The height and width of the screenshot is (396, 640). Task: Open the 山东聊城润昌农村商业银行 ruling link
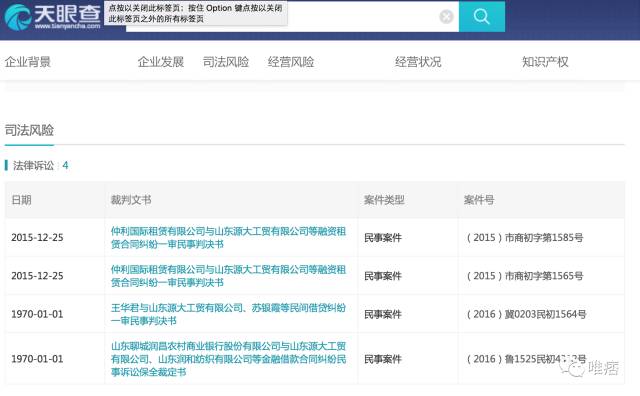point(228,359)
